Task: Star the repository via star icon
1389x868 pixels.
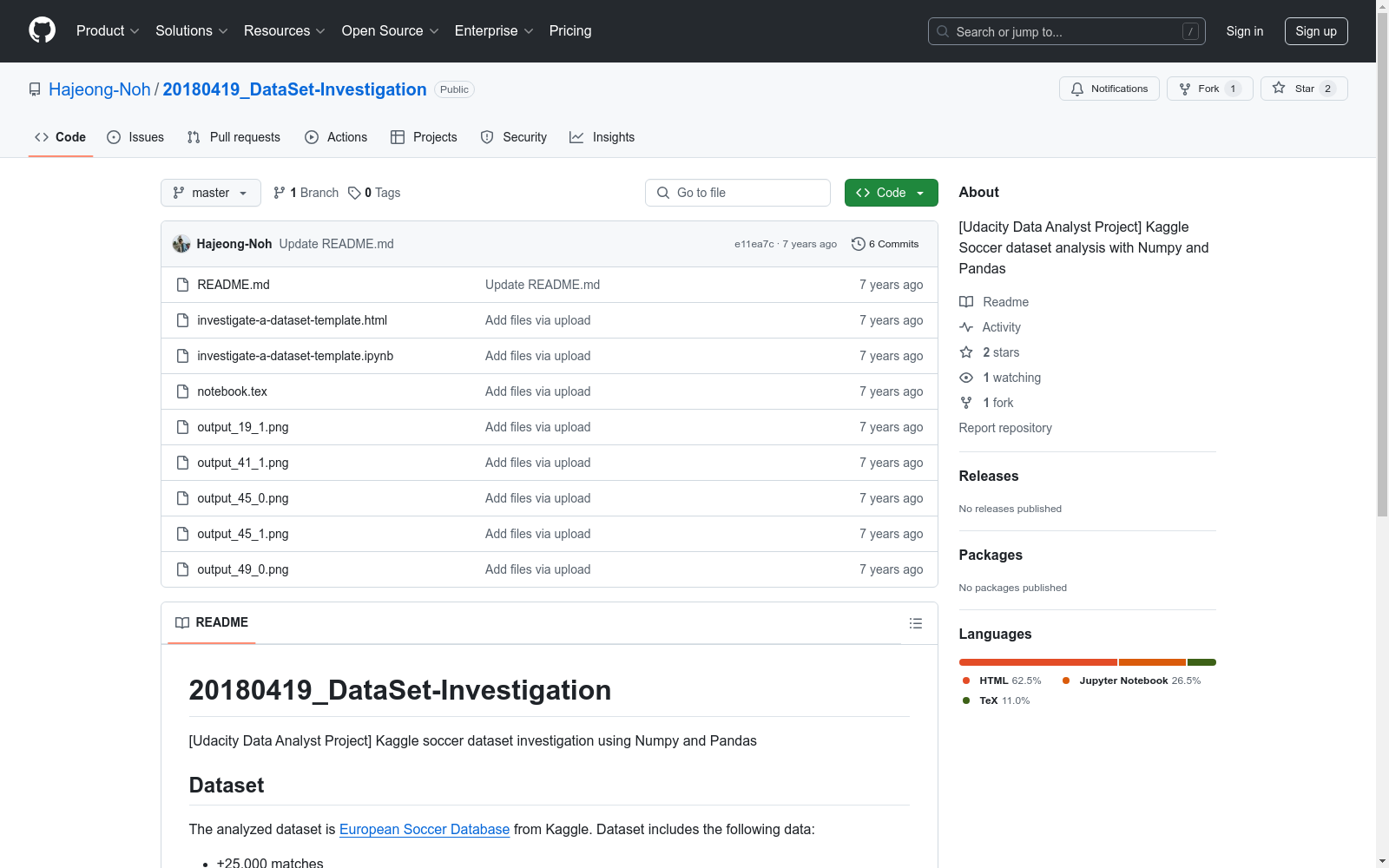Action: (x=1279, y=88)
